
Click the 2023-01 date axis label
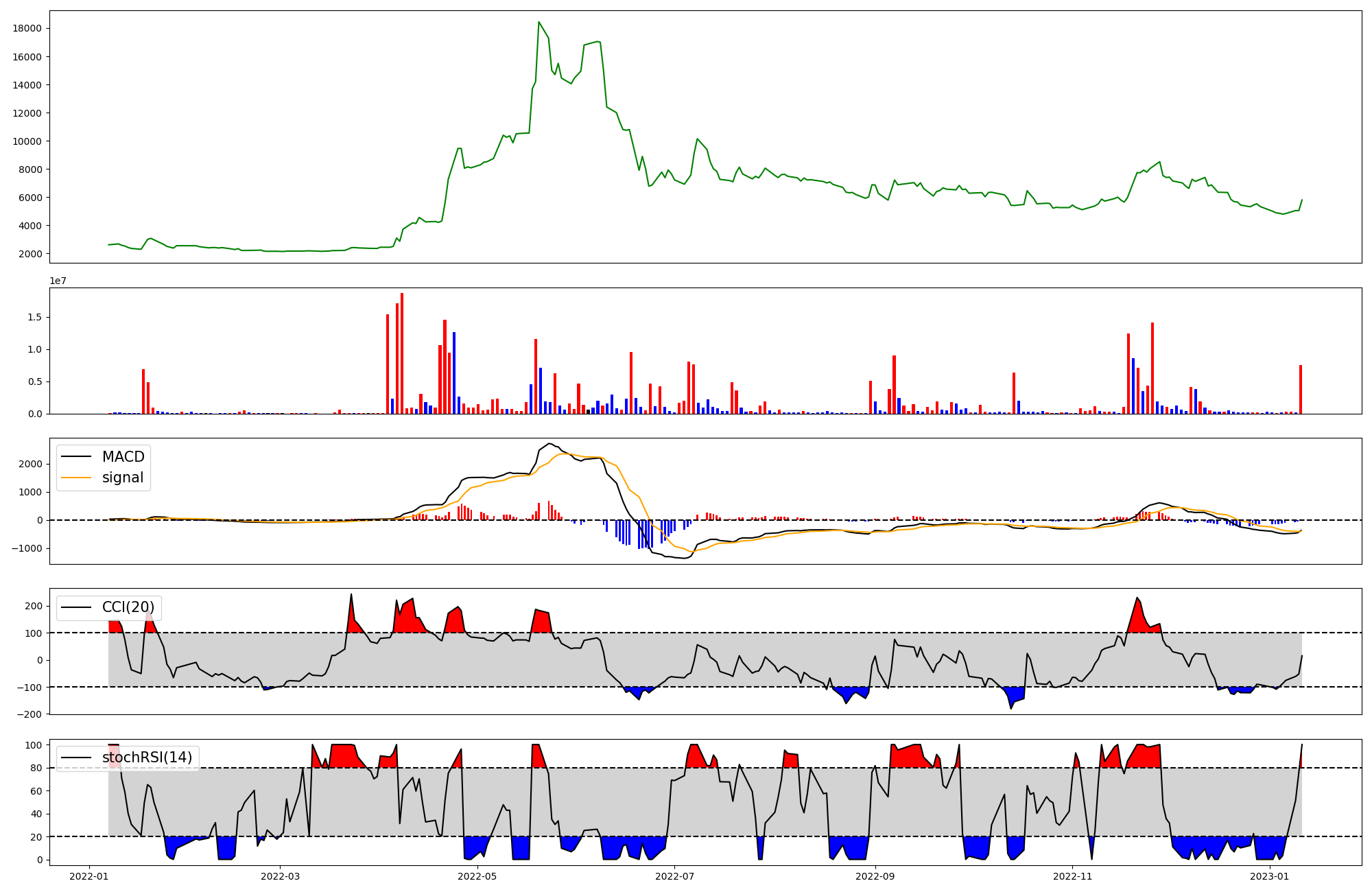tap(1270, 876)
